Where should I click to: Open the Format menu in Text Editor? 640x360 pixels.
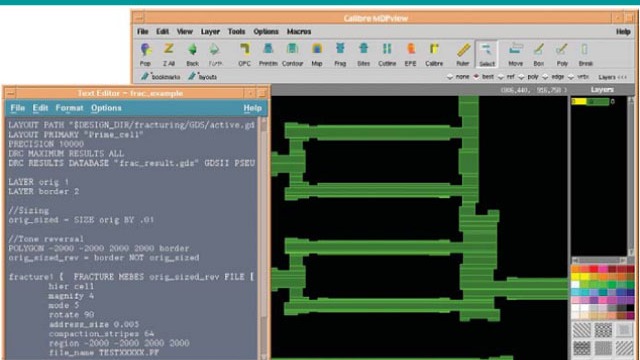pyautogui.click(x=69, y=108)
